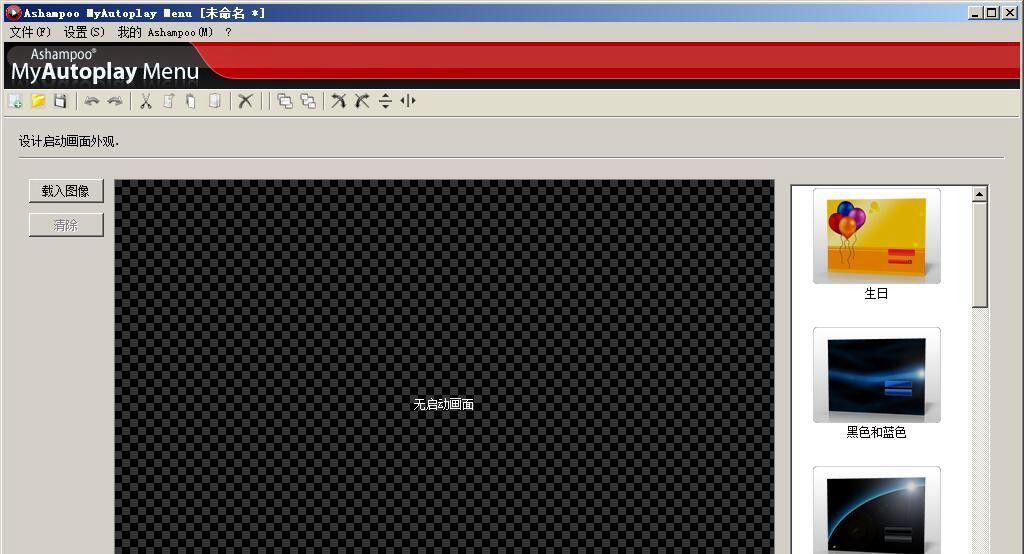Click the duplicate page icon after paste

[214, 101]
